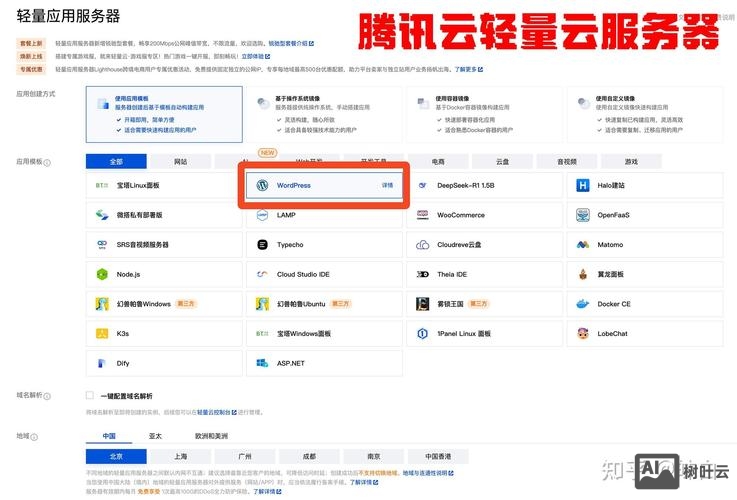Select the 翼龙面板 template icon
Screen dimensions: 737x500
tap(583, 274)
